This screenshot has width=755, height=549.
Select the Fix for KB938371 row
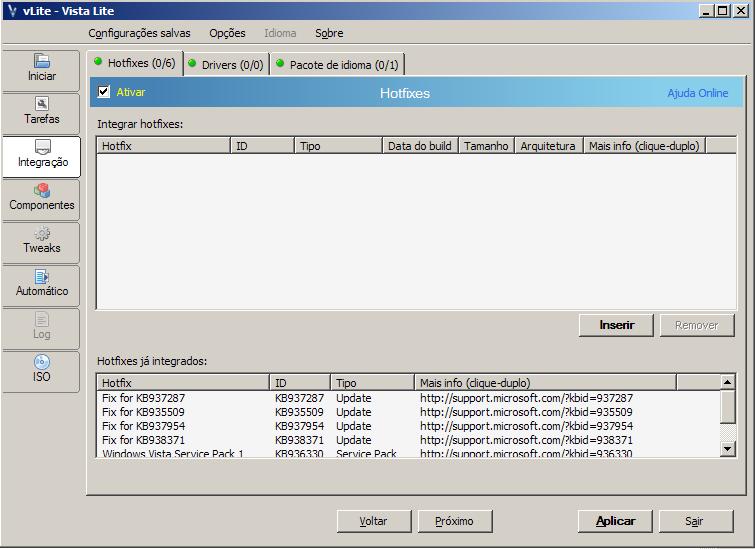[x=408, y=440]
